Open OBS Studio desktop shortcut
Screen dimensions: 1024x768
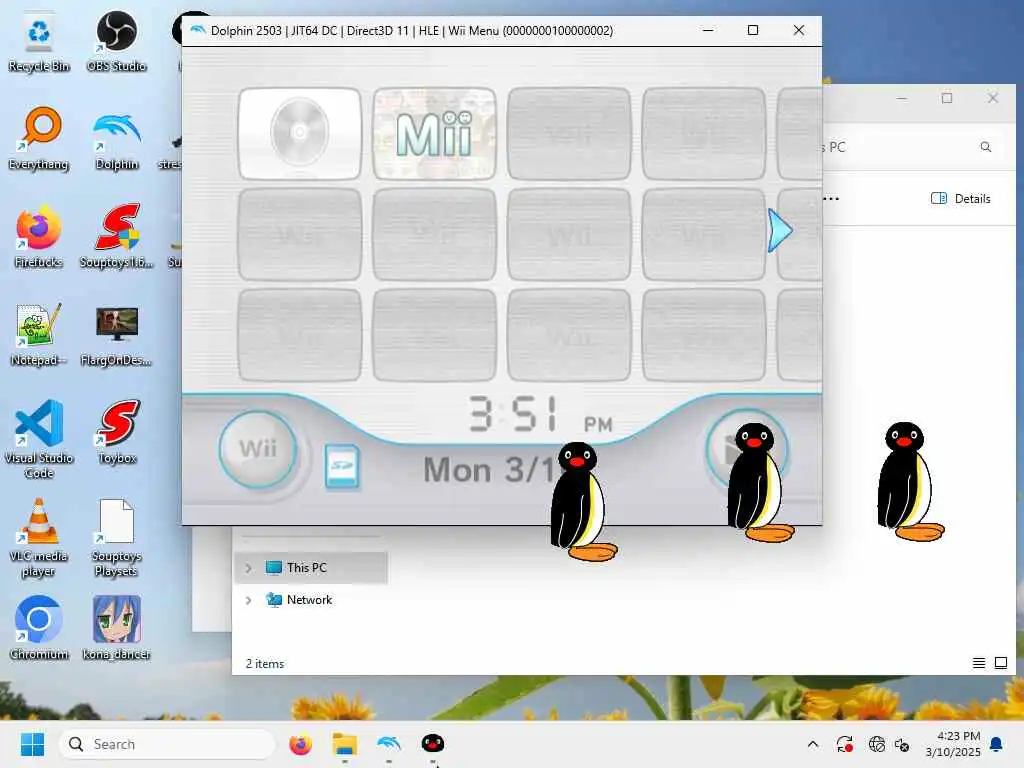(116, 42)
